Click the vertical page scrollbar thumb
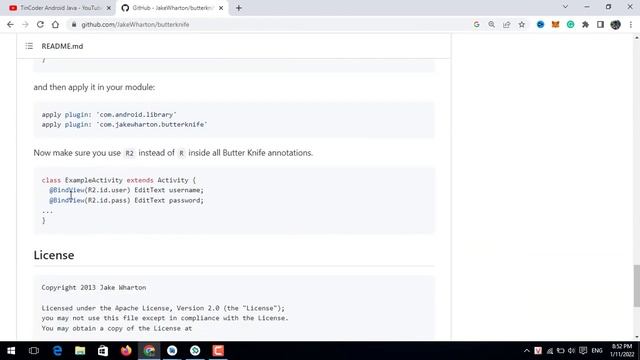 pyautogui.click(x=636, y=285)
